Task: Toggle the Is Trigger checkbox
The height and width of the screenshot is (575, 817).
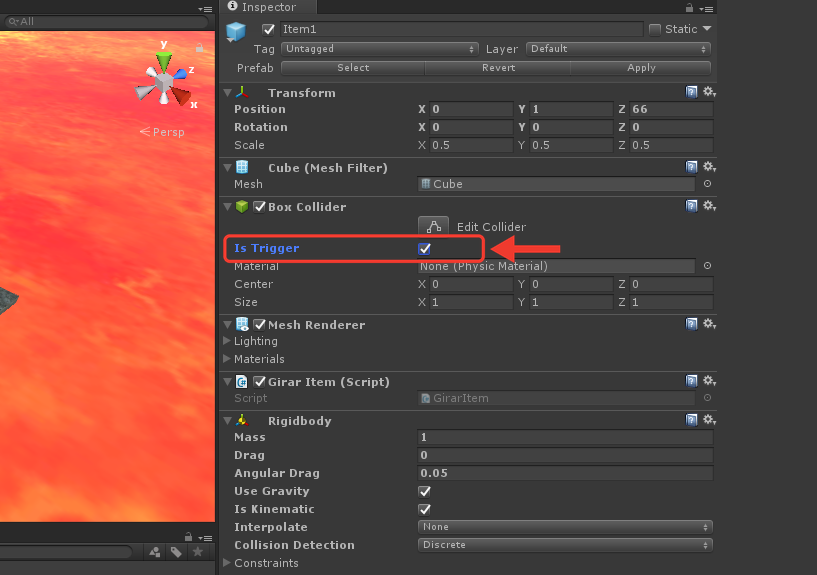Action: 425,249
